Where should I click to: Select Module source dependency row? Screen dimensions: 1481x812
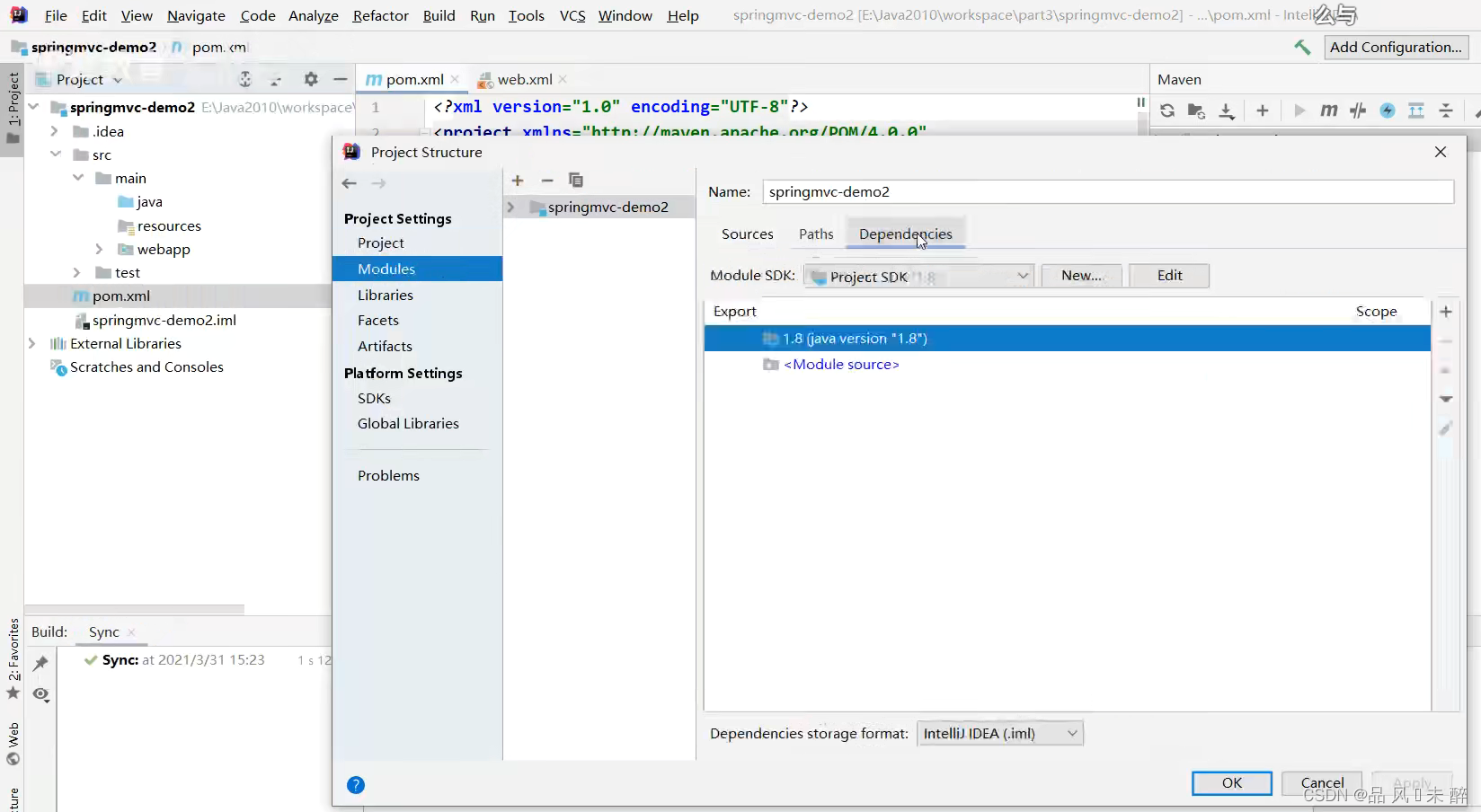coord(1067,365)
